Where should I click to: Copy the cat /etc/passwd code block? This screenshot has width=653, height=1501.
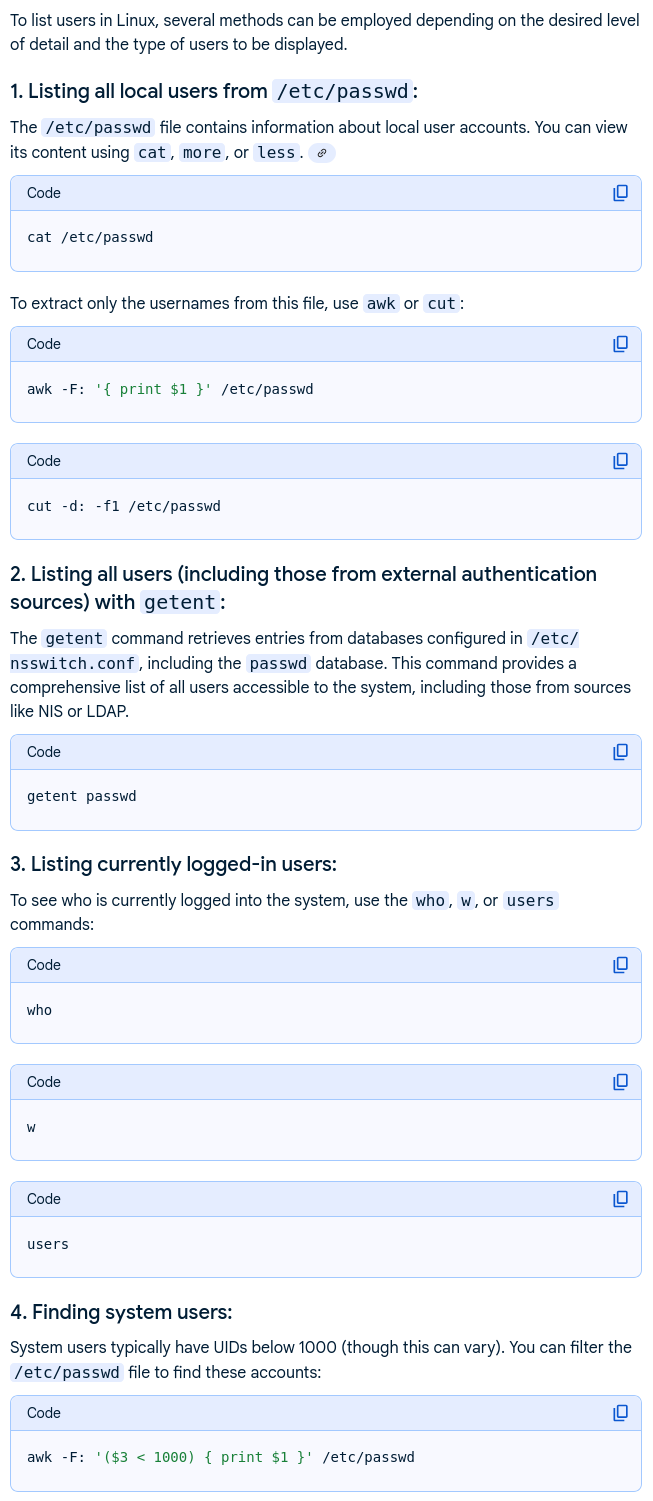pos(620,193)
